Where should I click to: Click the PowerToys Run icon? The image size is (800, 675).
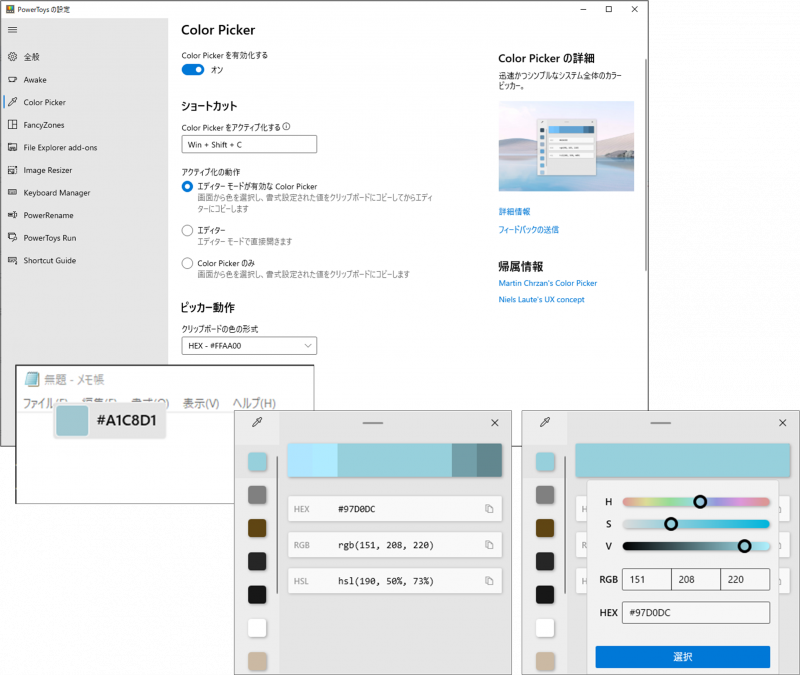(13, 237)
